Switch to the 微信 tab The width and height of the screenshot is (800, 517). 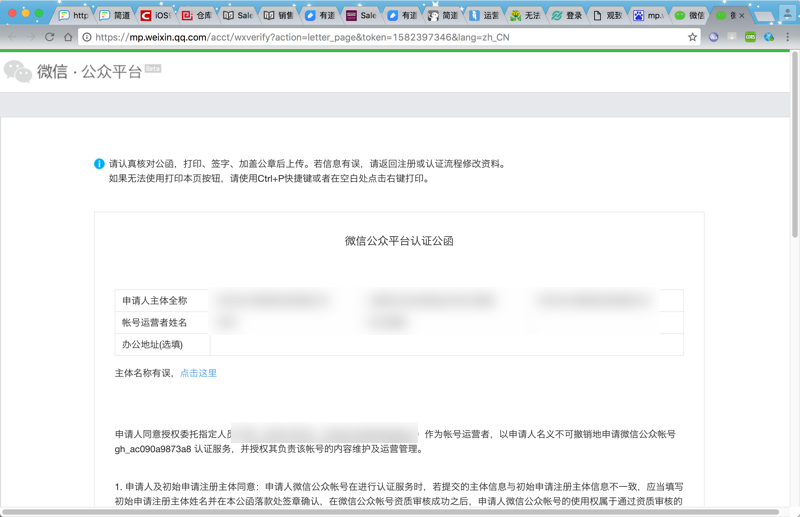coord(689,16)
